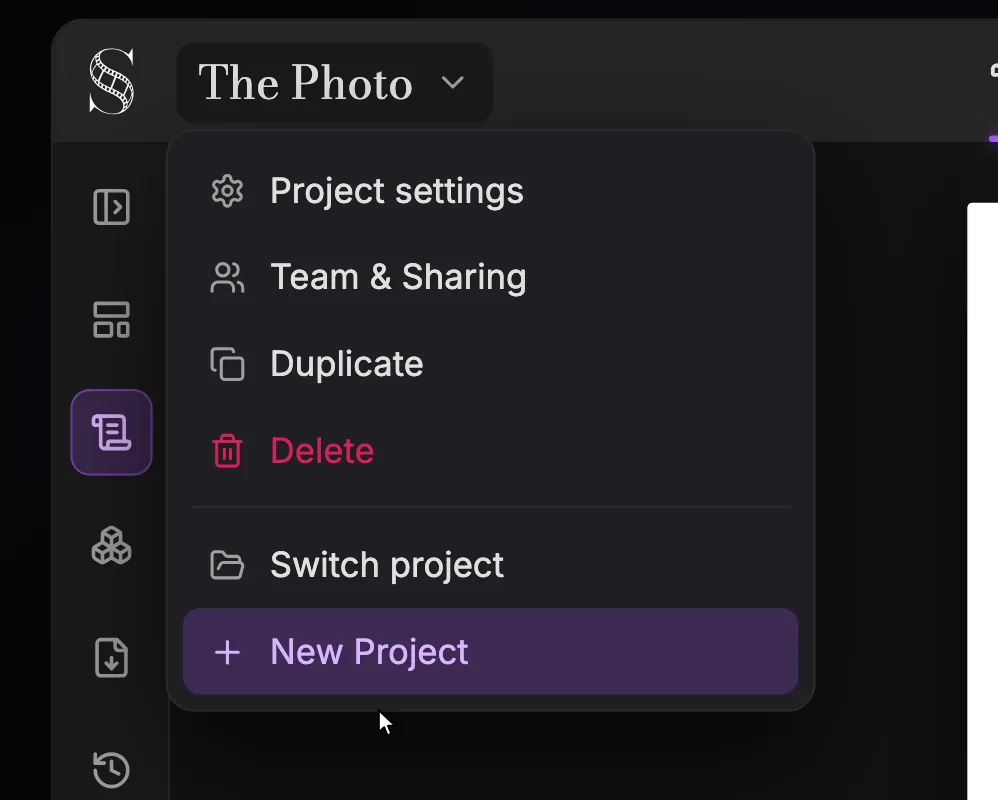This screenshot has height=800, width=998.
Task: Click the file download sidebar icon
Action: pos(111,657)
